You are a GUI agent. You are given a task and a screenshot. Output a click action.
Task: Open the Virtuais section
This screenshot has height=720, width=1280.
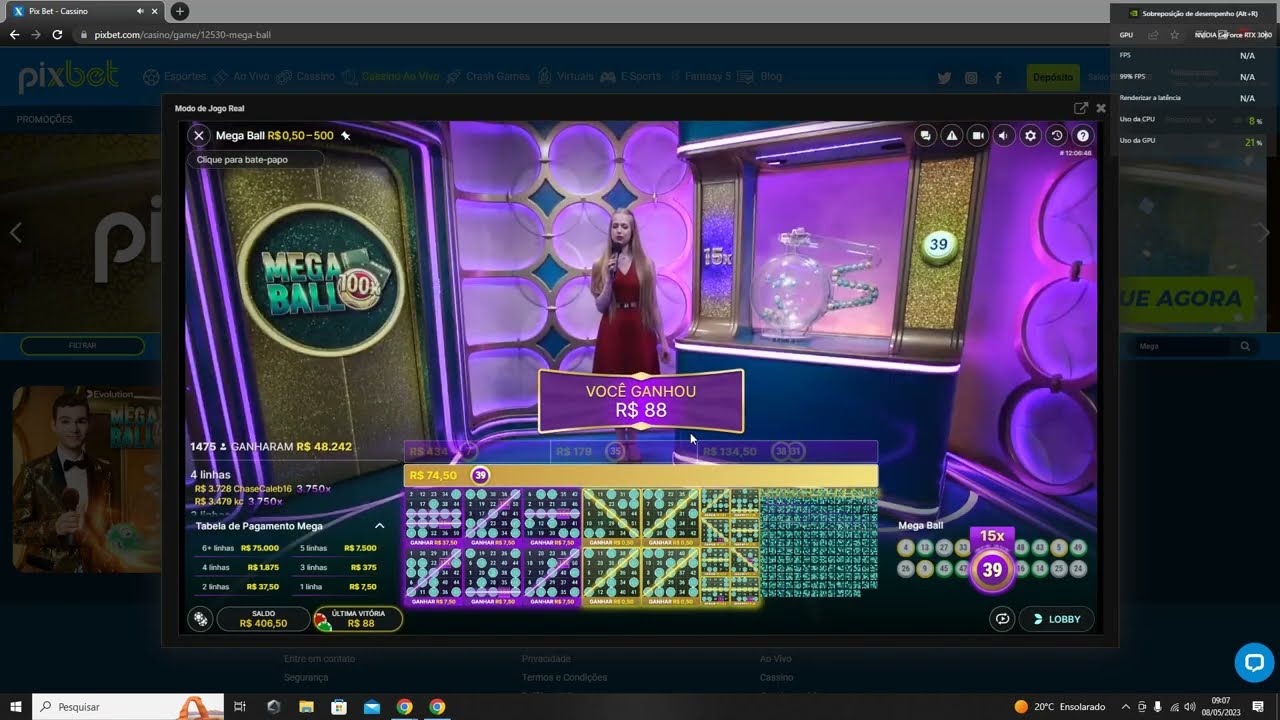click(x=566, y=76)
